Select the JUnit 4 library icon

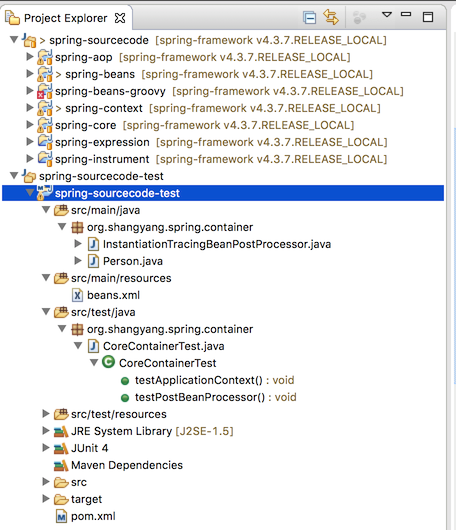61,448
